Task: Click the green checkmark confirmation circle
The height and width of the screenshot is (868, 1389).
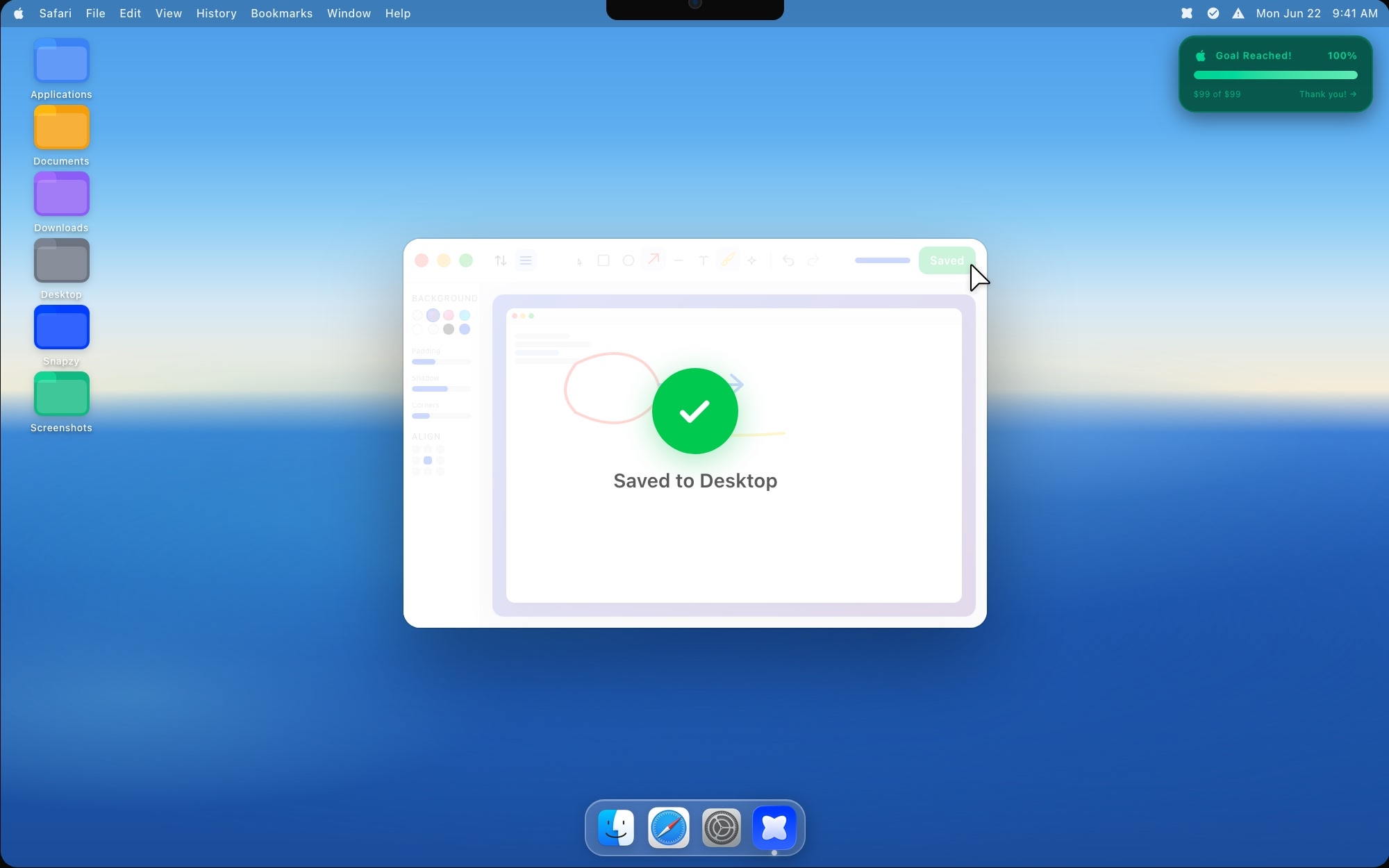Action: pos(695,411)
